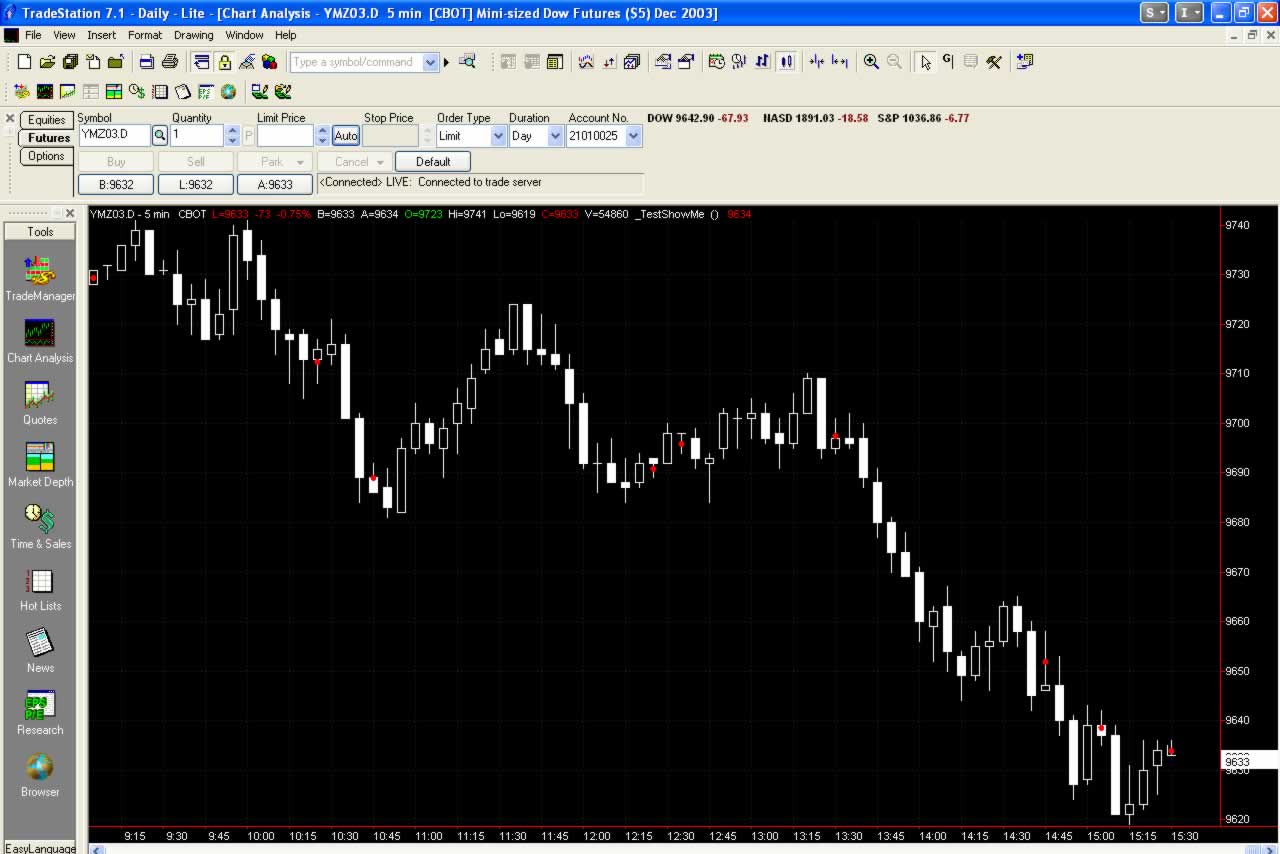Launch the Browser from the sidebar
Screen dimensions: 1280x854
[40, 774]
